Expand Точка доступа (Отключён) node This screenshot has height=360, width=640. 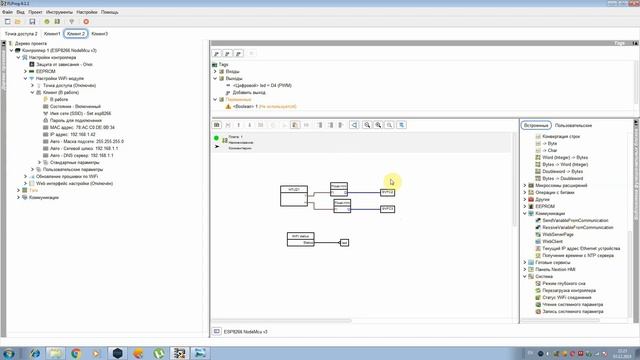coord(32,85)
